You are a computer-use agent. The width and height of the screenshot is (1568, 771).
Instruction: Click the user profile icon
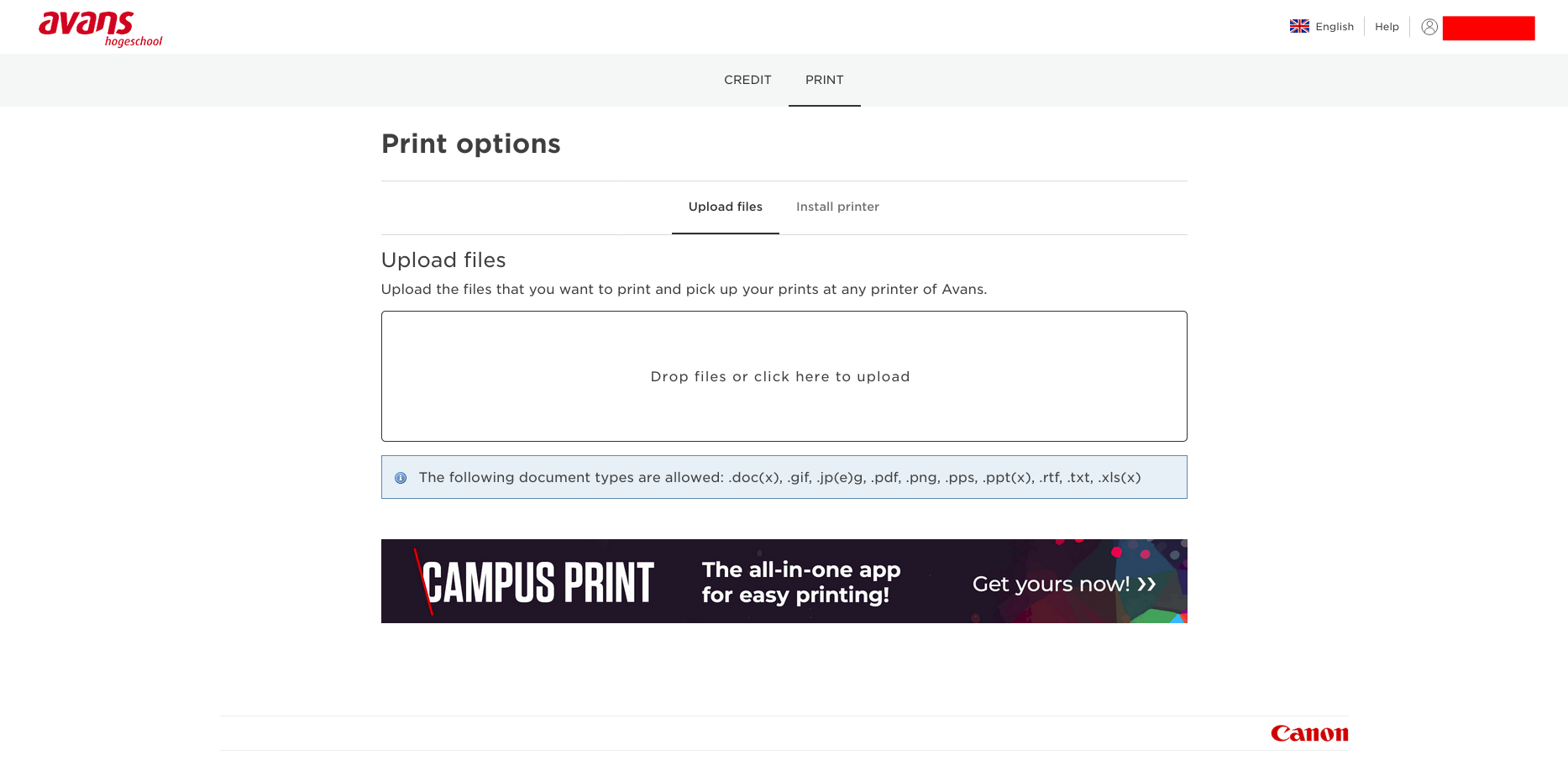1429,27
